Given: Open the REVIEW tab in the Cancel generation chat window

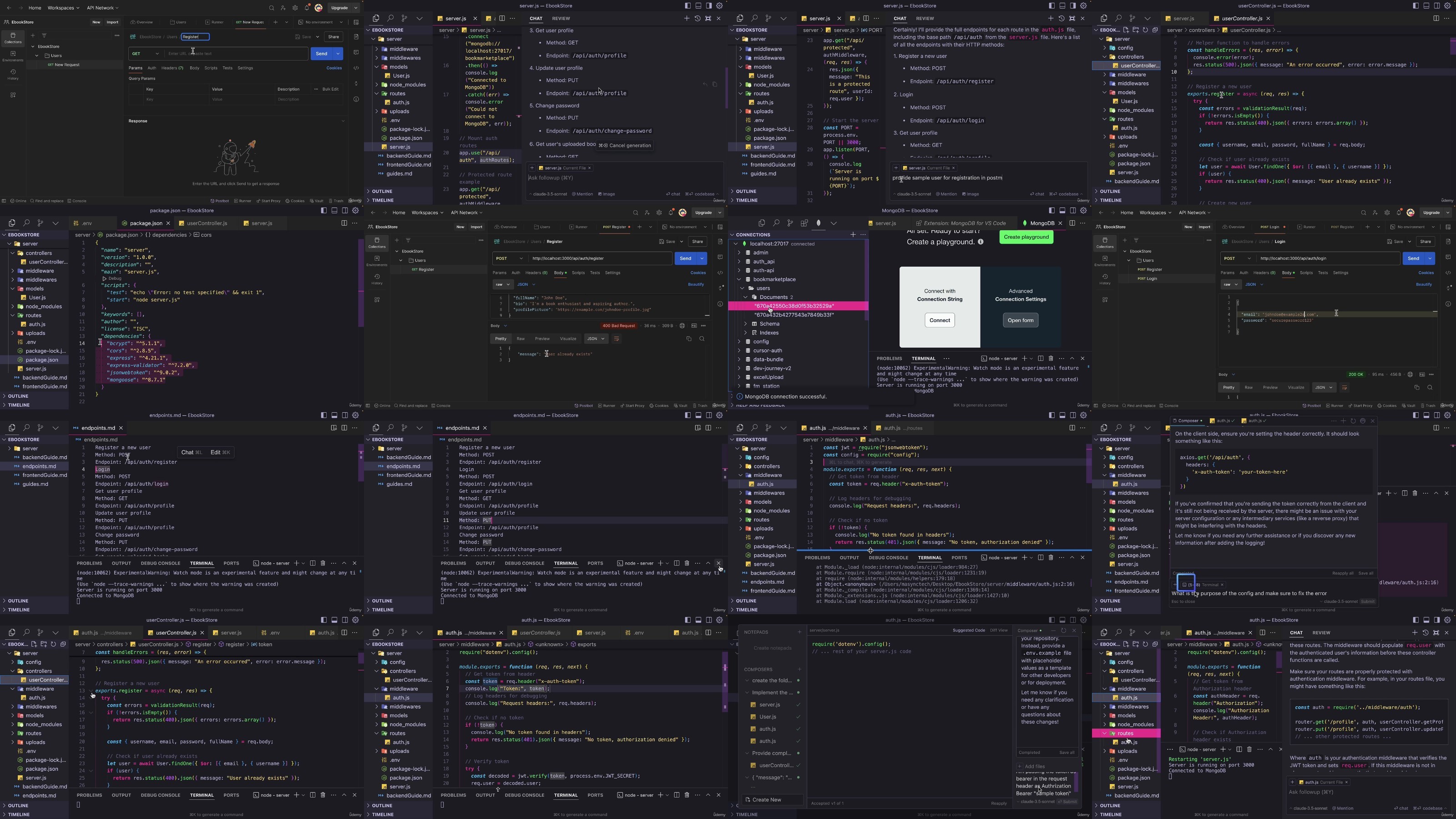Looking at the screenshot, I should (561, 19).
